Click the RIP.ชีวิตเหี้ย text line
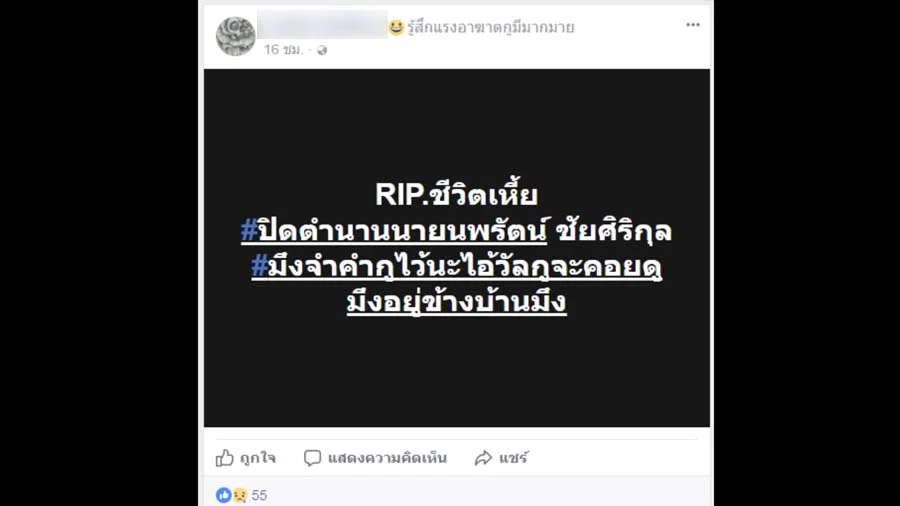 click(456, 194)
